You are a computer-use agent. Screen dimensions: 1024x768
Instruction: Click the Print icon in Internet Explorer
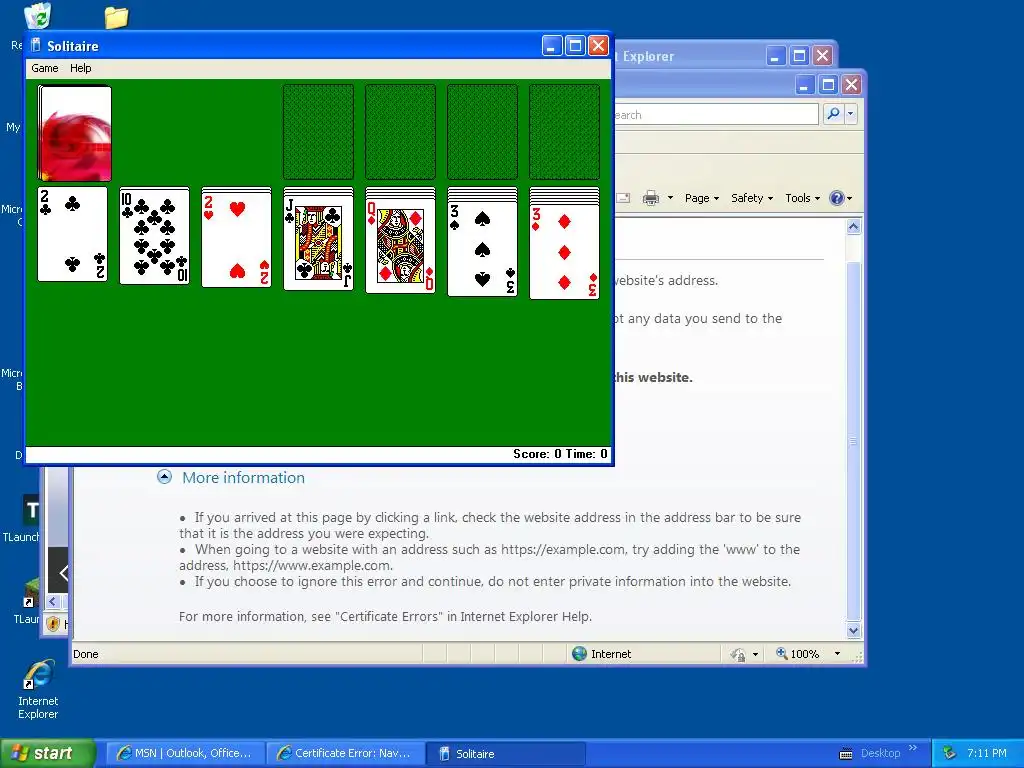[x=650, y=198]
